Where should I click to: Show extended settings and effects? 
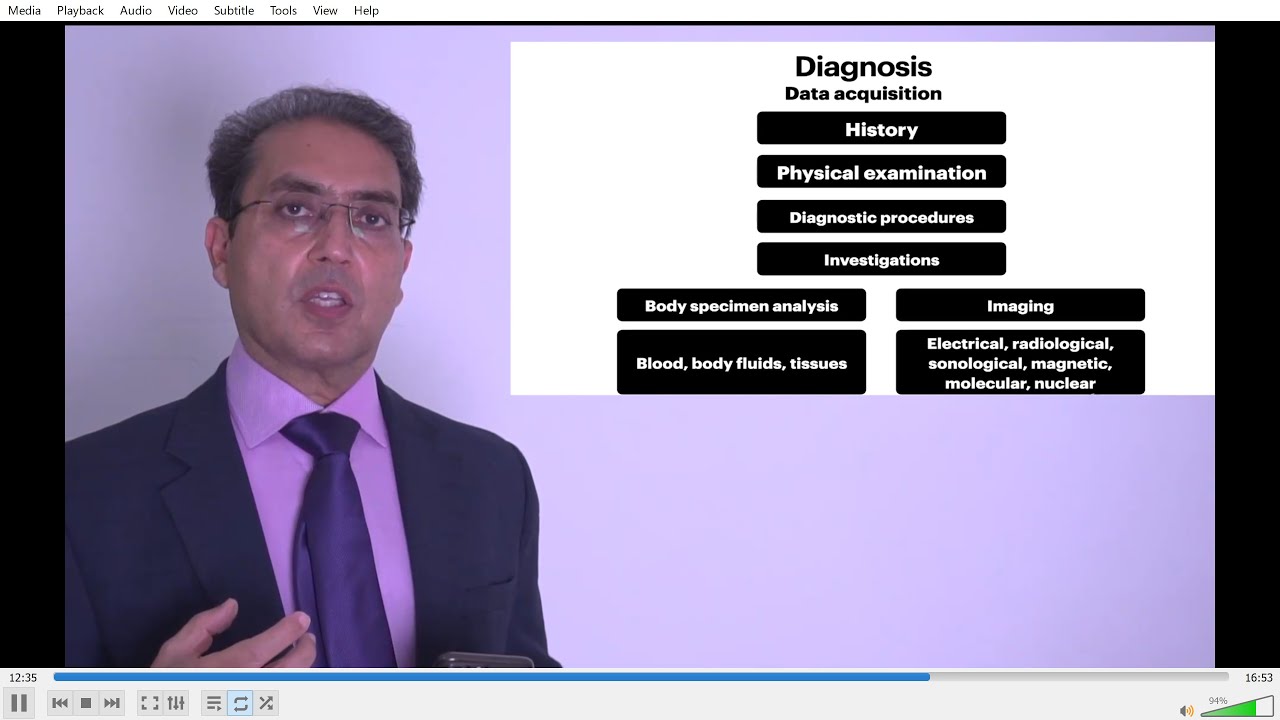176,703
